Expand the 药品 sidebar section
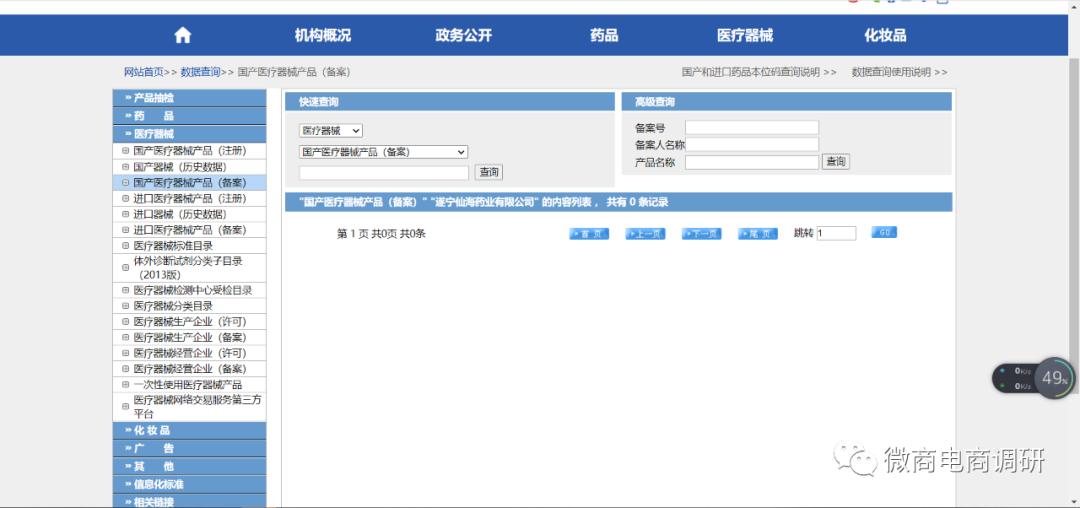Viewport: 1080px width, 508px height. pyautogui.click(x=189, y=116)
